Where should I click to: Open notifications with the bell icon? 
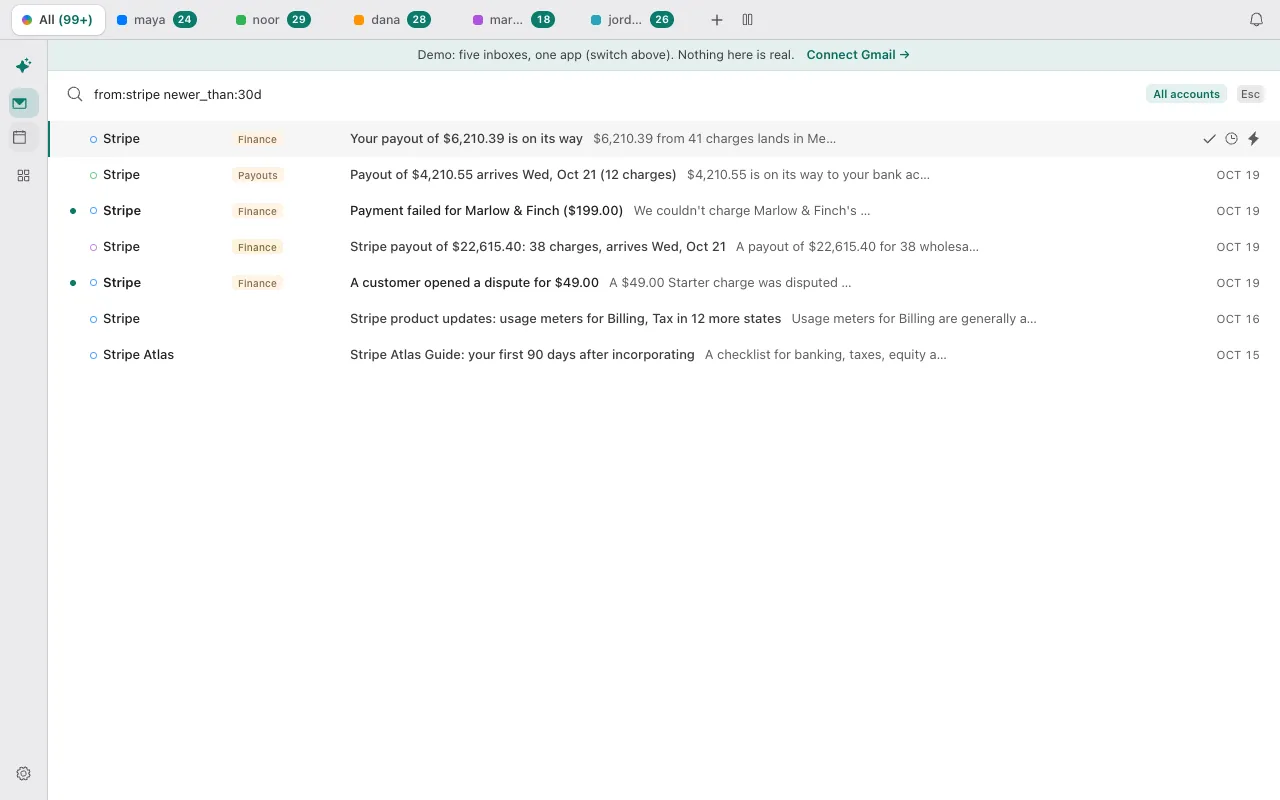[1257, 20]
